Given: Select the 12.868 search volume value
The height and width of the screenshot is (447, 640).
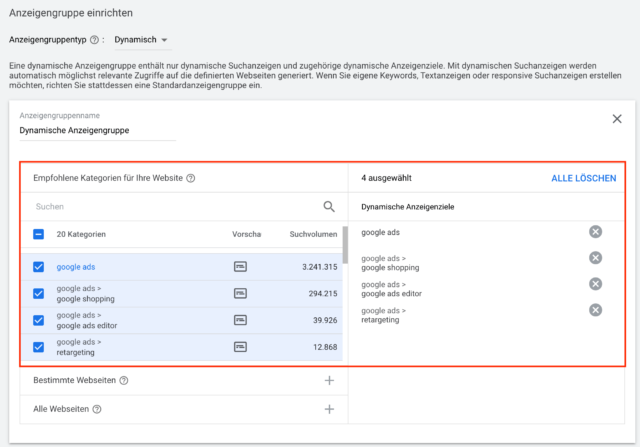Looking at the screenshot, I should point(325,347).
